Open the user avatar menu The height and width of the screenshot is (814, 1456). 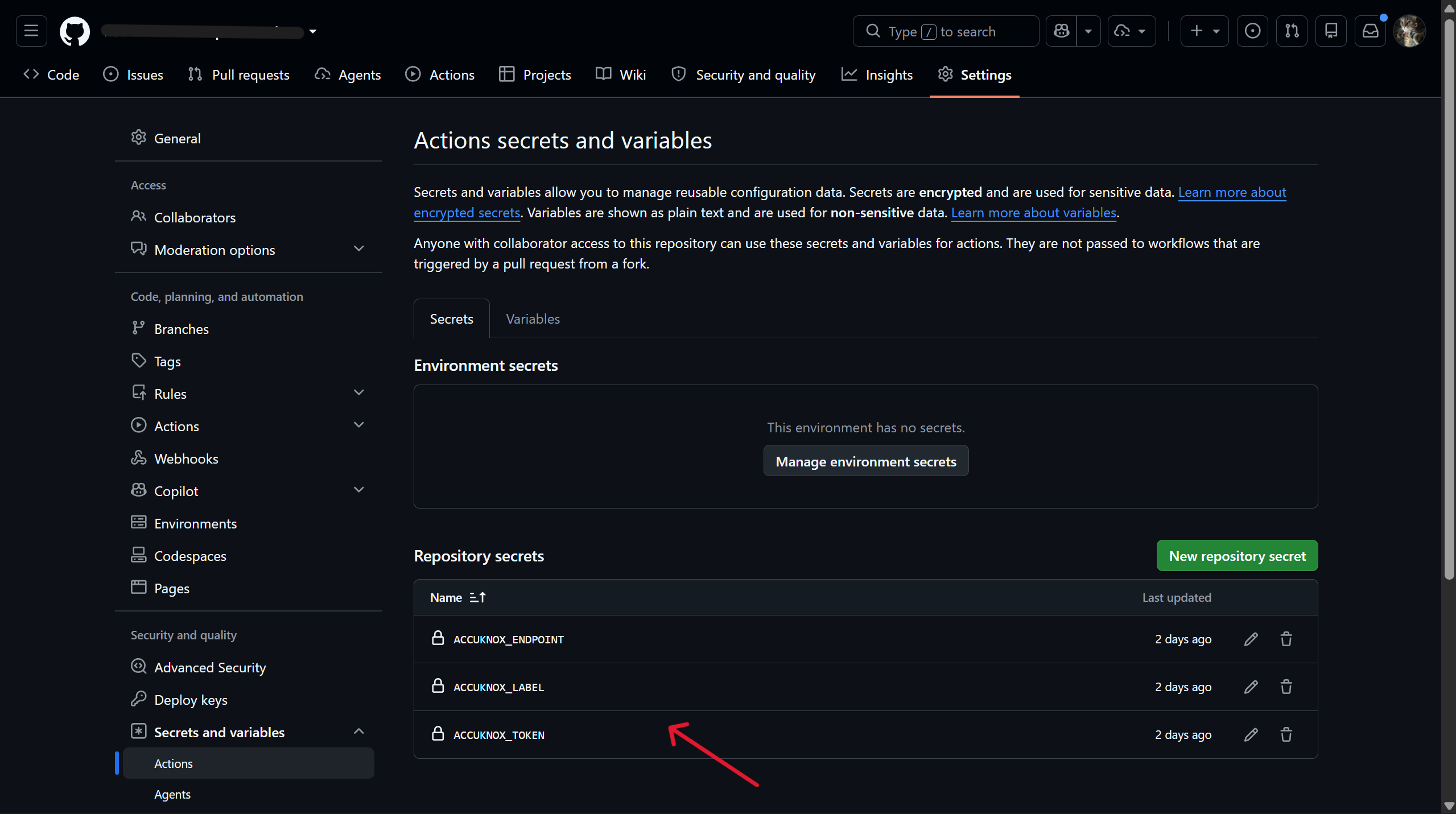coord(1409,31)
